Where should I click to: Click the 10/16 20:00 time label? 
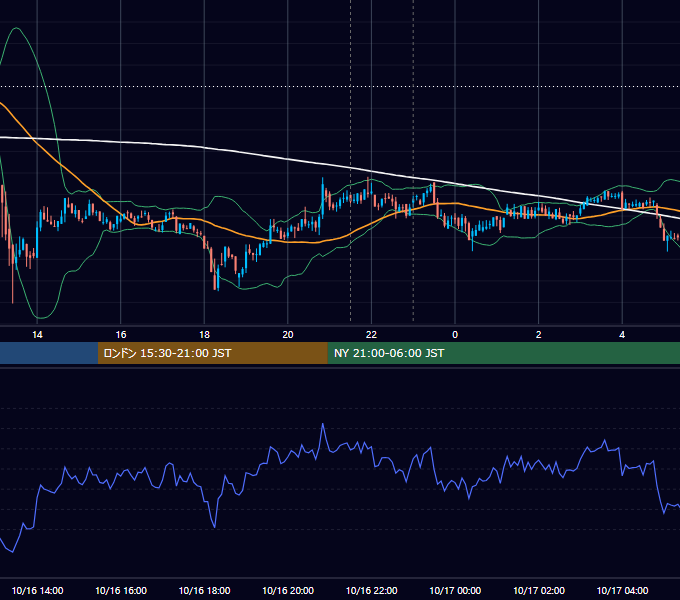[288, 590]
